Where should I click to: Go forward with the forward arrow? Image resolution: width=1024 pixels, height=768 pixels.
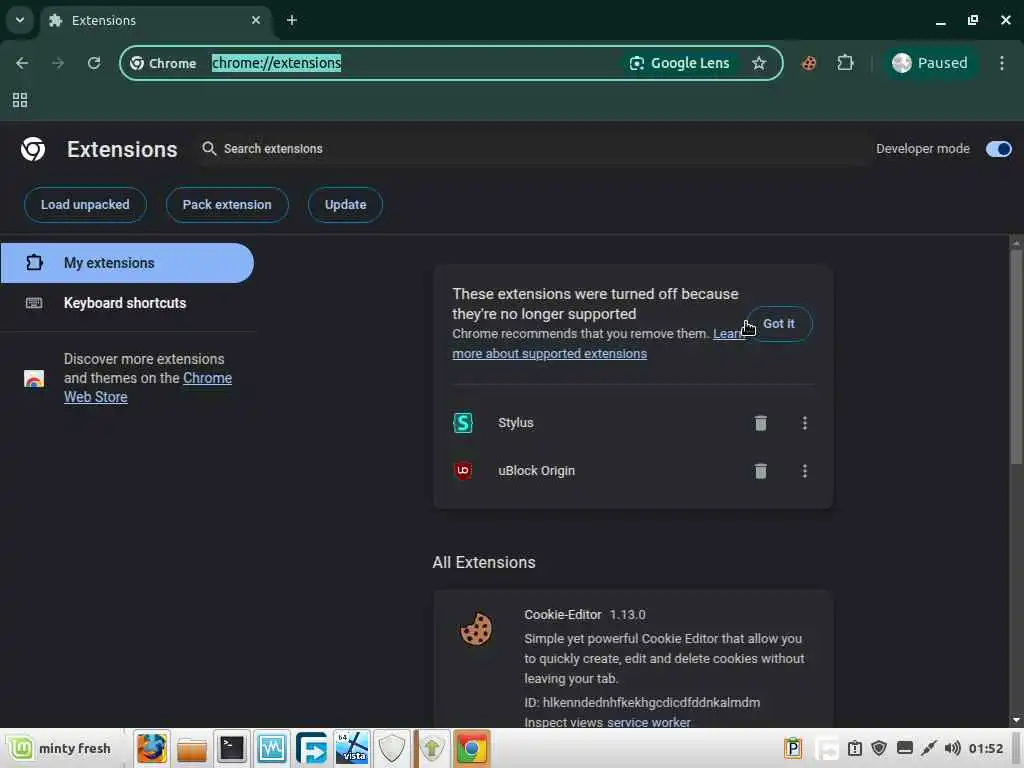[58, 63]
